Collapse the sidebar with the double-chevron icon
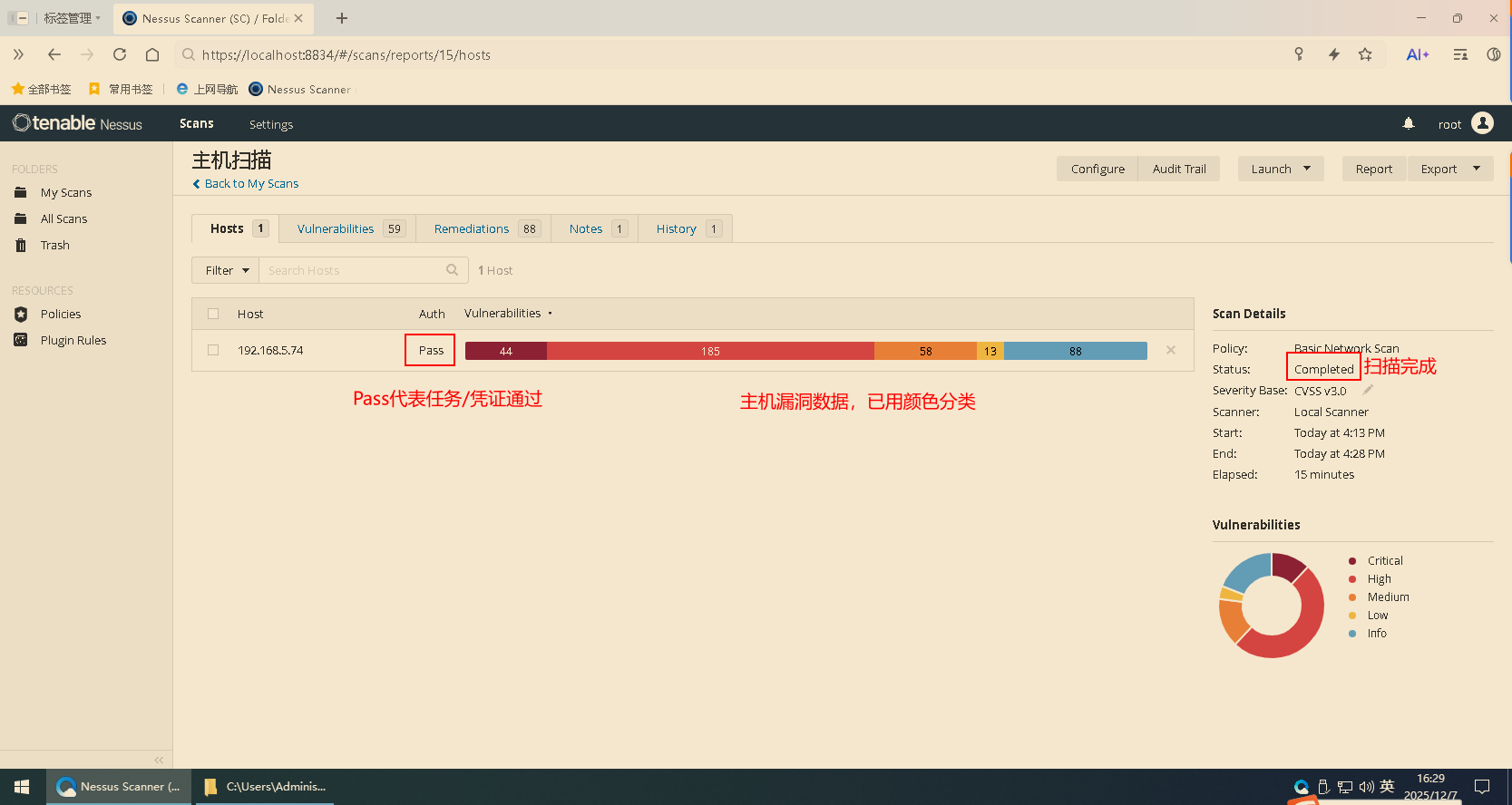Screen dimensions: 1512x805 (159, 760)
